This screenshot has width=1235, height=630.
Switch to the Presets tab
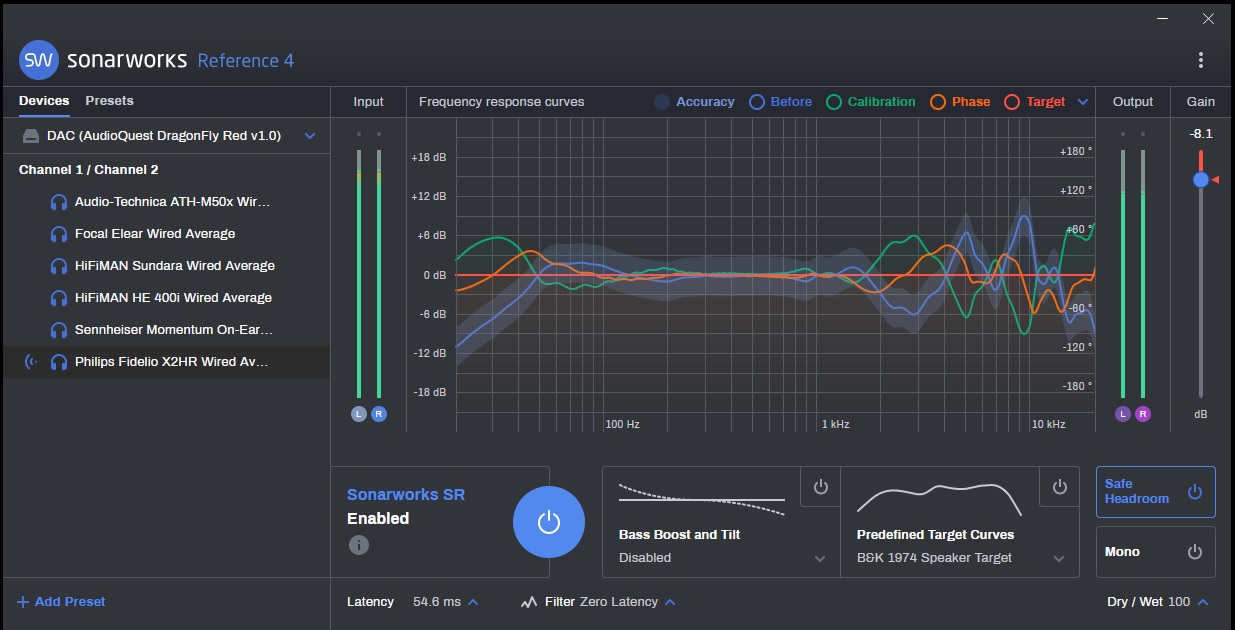(x=109, y=101)
